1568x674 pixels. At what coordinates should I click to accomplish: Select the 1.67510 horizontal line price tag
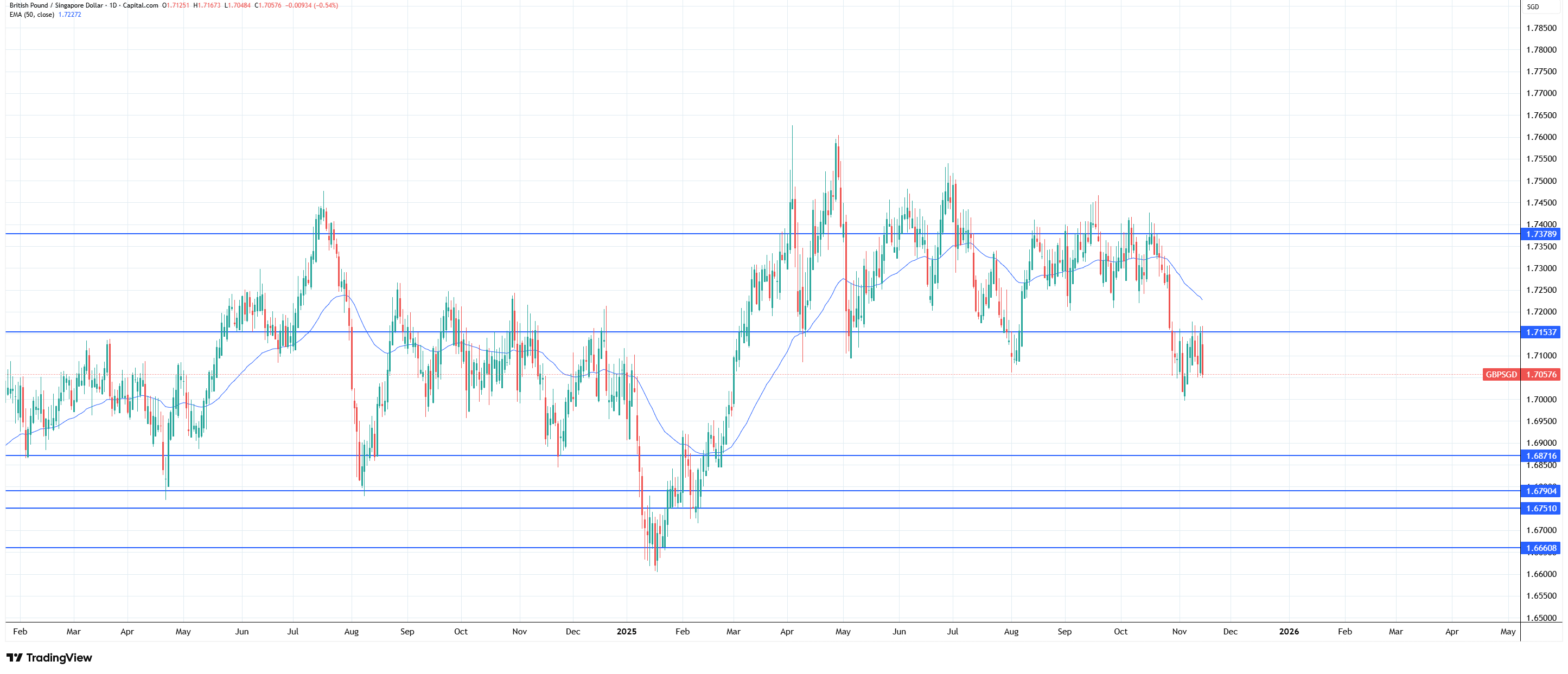[x=1541, y=509]
